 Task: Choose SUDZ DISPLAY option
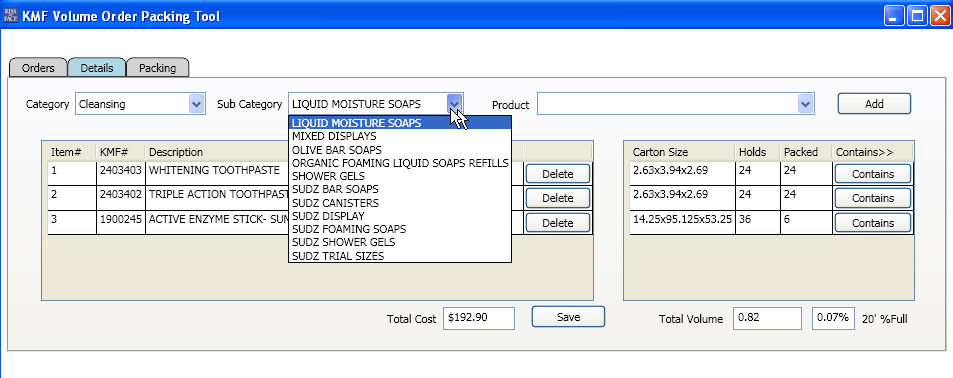click(x=400, y=216)
